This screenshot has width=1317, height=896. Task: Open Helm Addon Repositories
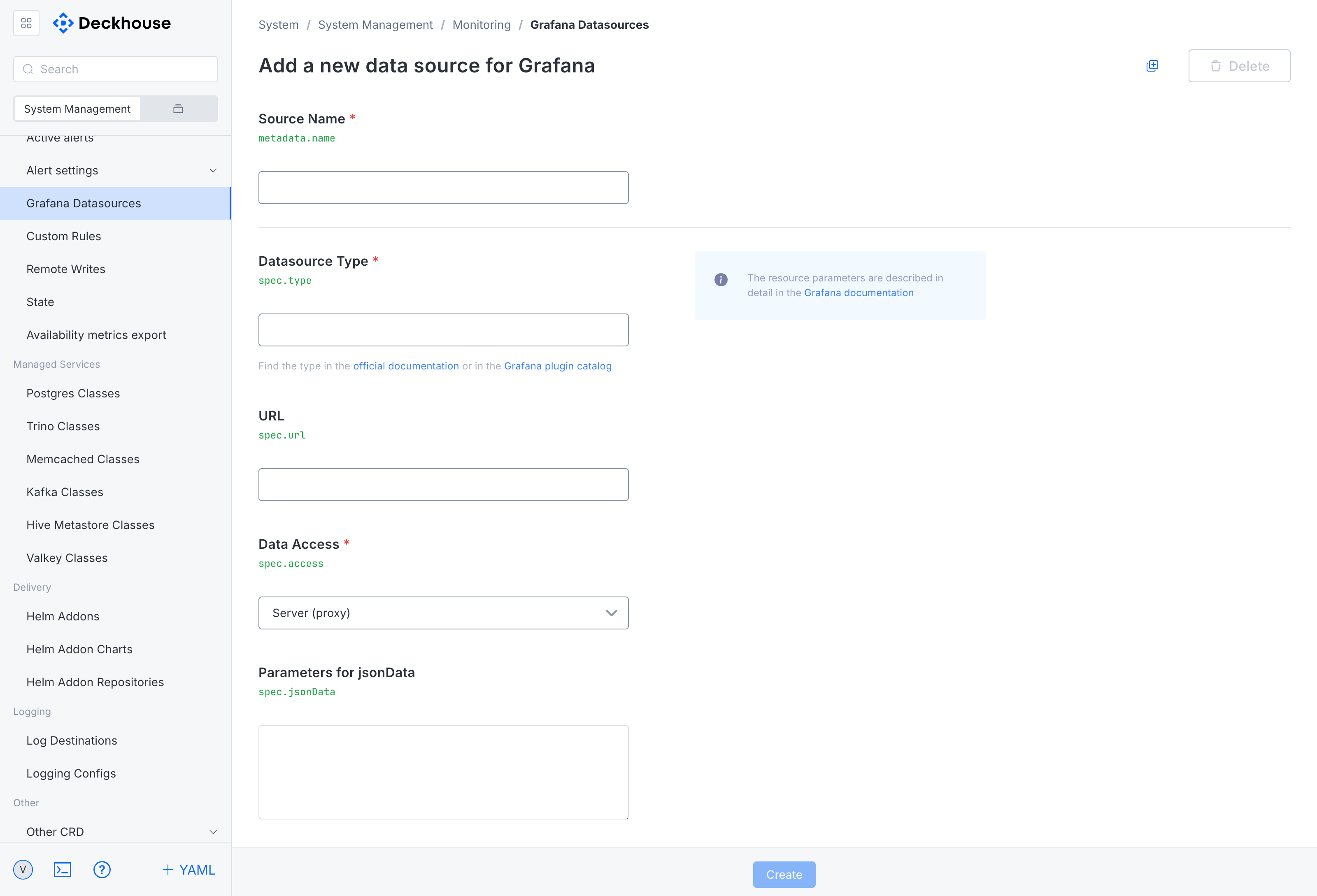pos(116,682)
